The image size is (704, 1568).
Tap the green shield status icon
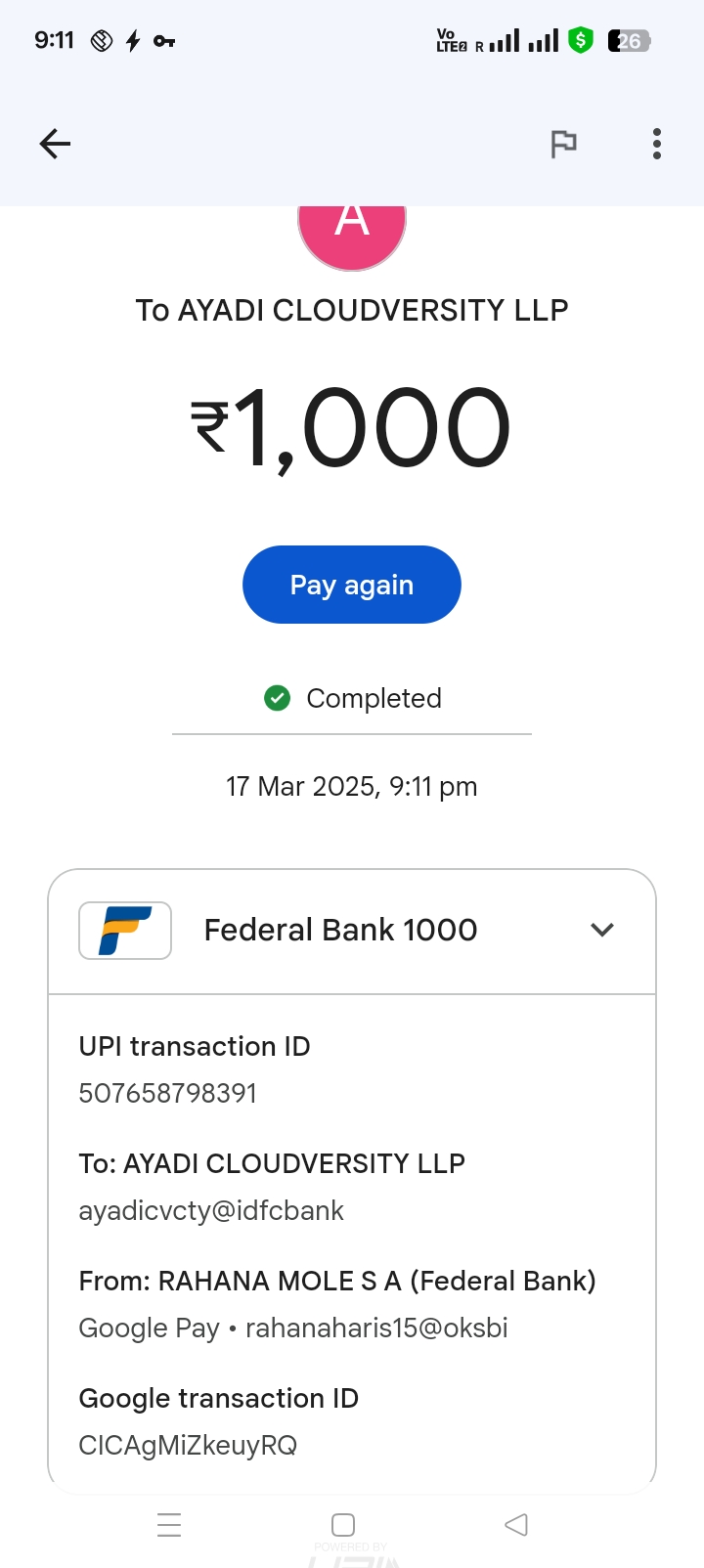coord(581,41)
